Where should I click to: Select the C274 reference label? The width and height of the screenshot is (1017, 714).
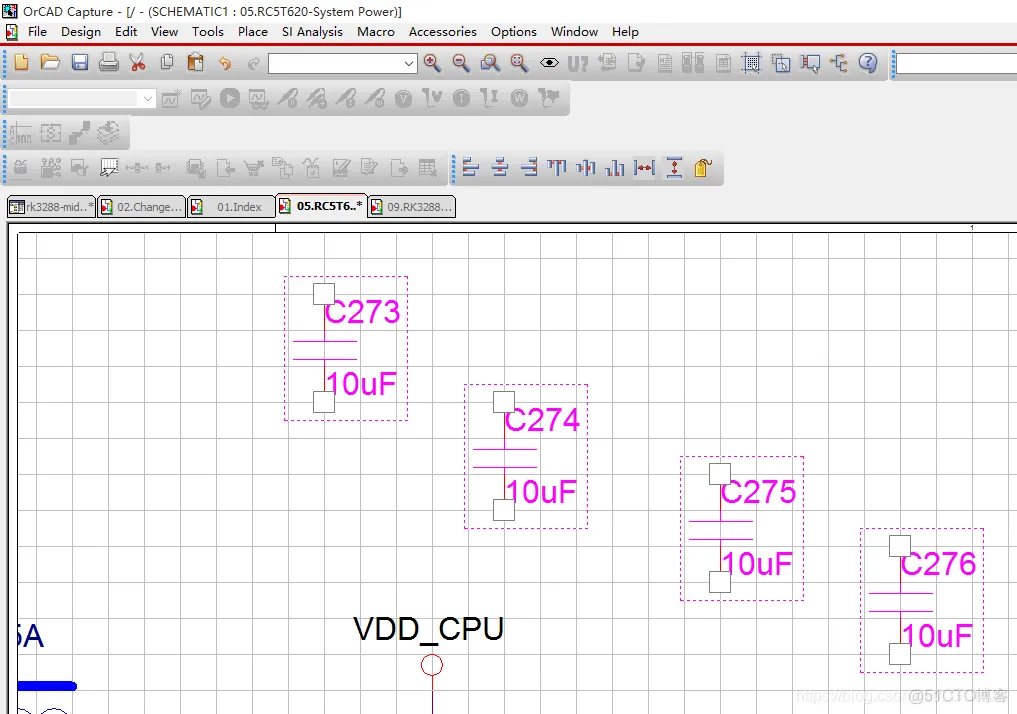pyautogui.click(x=542, y=420)
